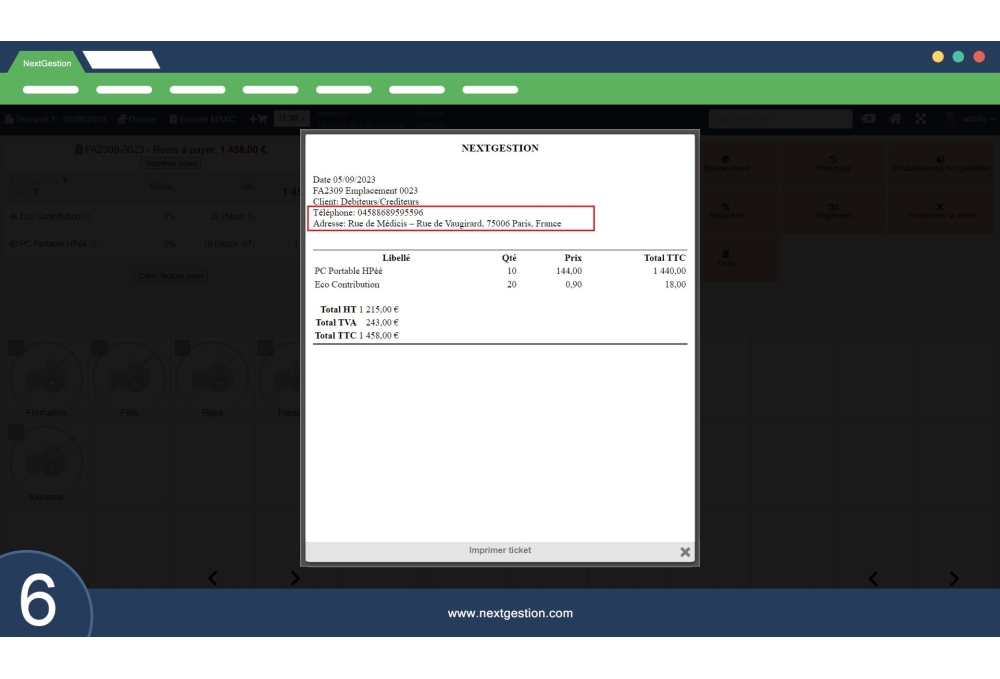Image resolution: width=1000 pixels, height=679 pixels.
Task: Open the 11:34 time dropdown
Action: pyautogui.click(x=291, y=119)
